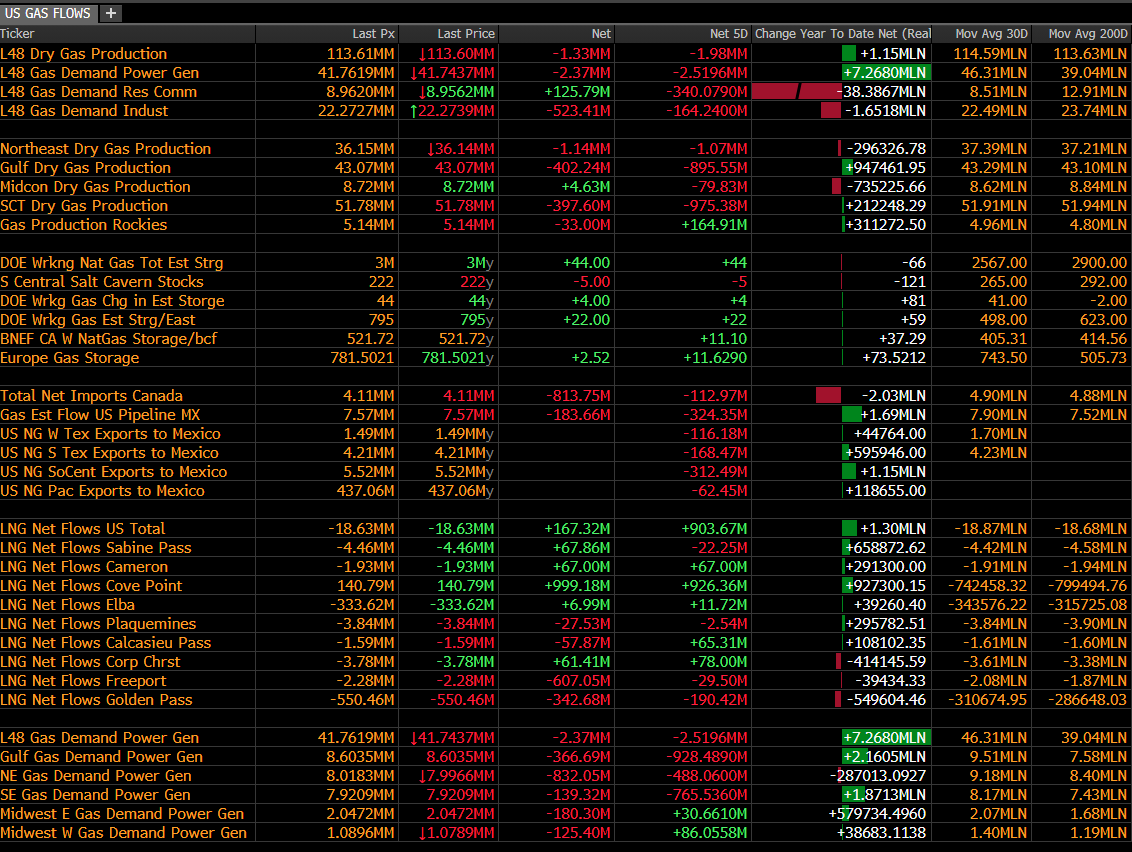Select DOE Wrkng Nat Gas Tot Est Strg

(x=112, y=263)
